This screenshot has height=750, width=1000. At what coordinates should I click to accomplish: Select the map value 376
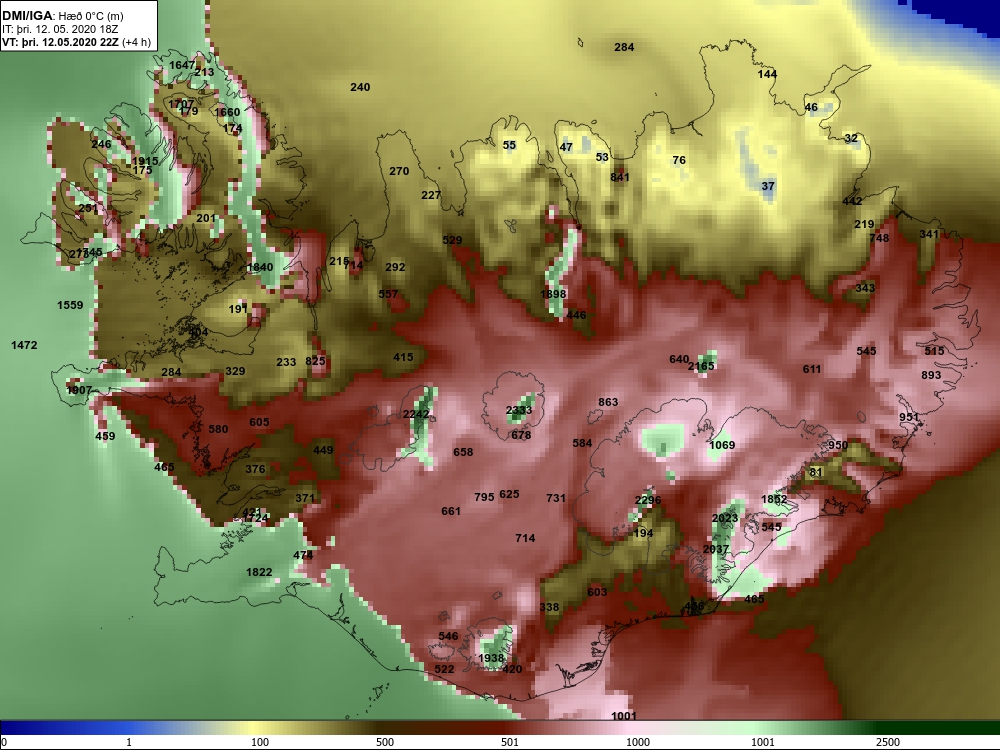[255, 469]
